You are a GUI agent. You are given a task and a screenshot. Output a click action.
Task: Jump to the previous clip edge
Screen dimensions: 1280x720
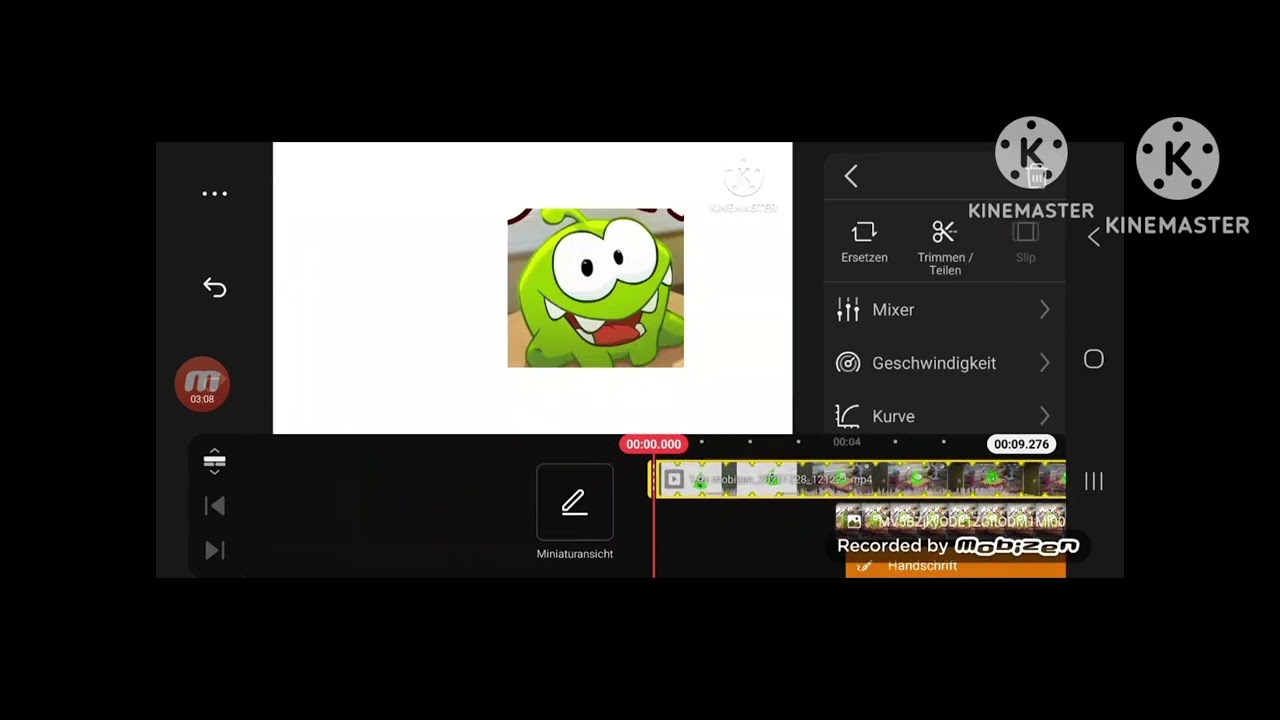[214, 506]
